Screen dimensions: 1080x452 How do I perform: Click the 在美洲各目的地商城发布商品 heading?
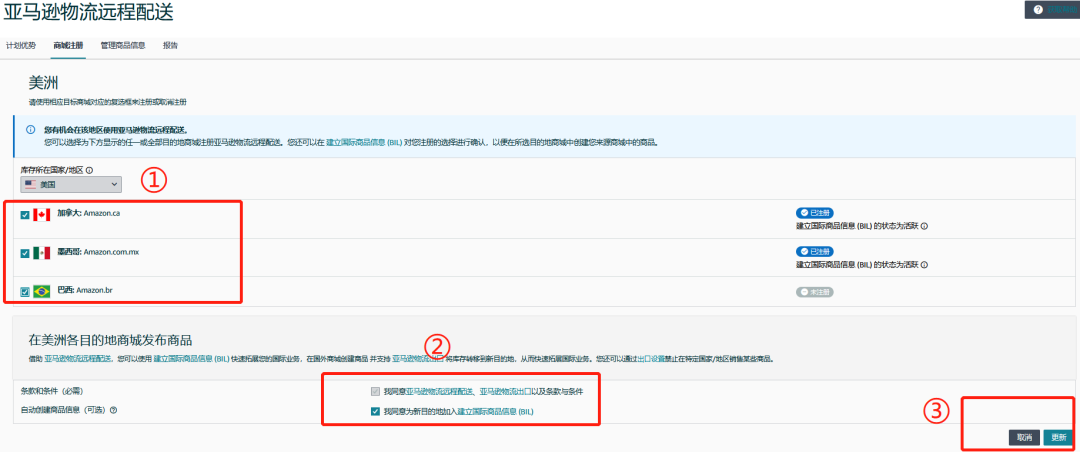pos(110,340)
